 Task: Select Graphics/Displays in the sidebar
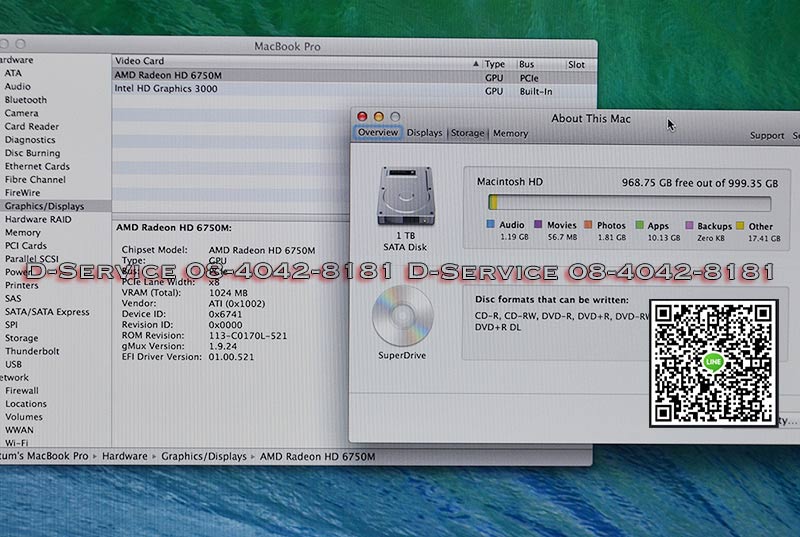point(44,206)
